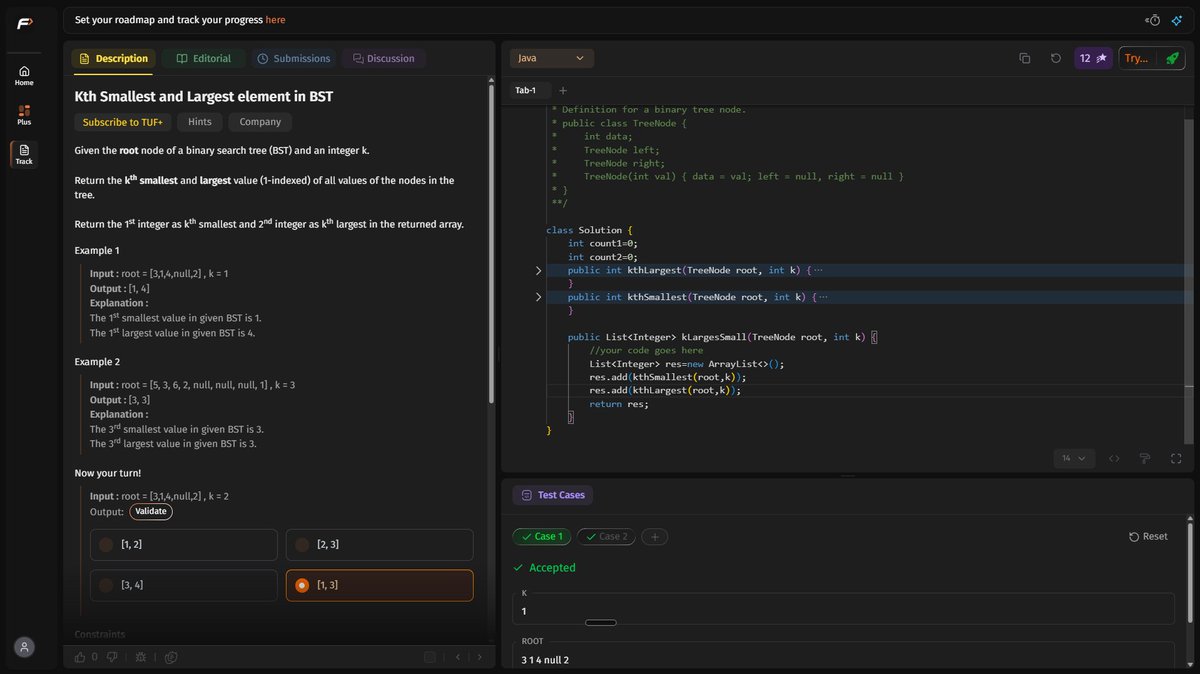Image resolution: width=1200 pixels, height=674 pixels.
Task: Click the code brackets icon below the editor
Action: click(1114, 458)
